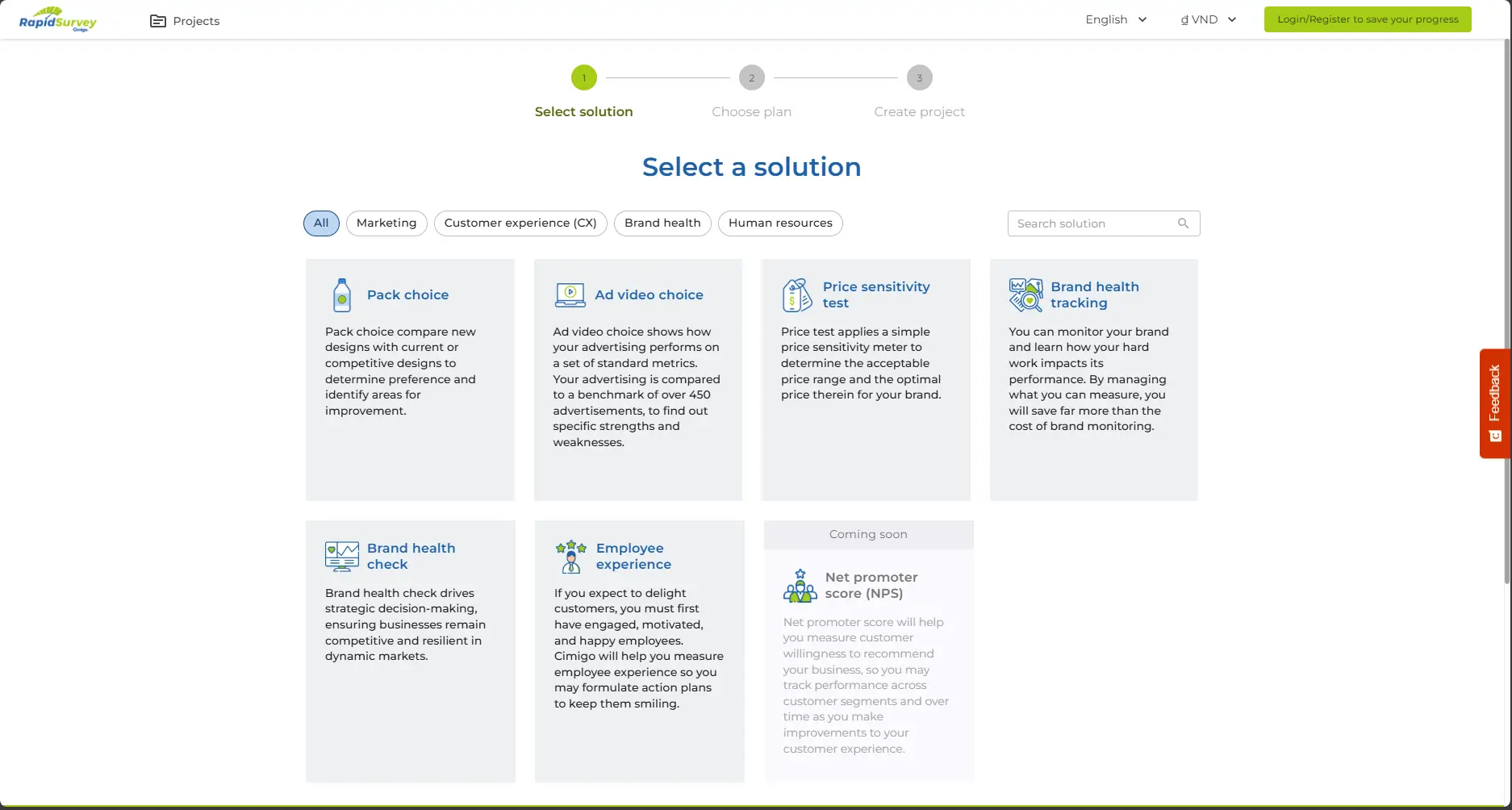Expand the VND currency dropdown
This screenshot has height=810, width=1512.
(1208, 19)
